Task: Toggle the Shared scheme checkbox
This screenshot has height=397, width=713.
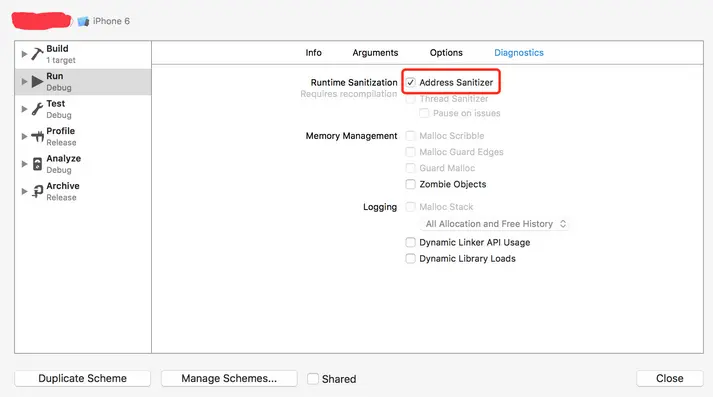Action: coord(313,379)
